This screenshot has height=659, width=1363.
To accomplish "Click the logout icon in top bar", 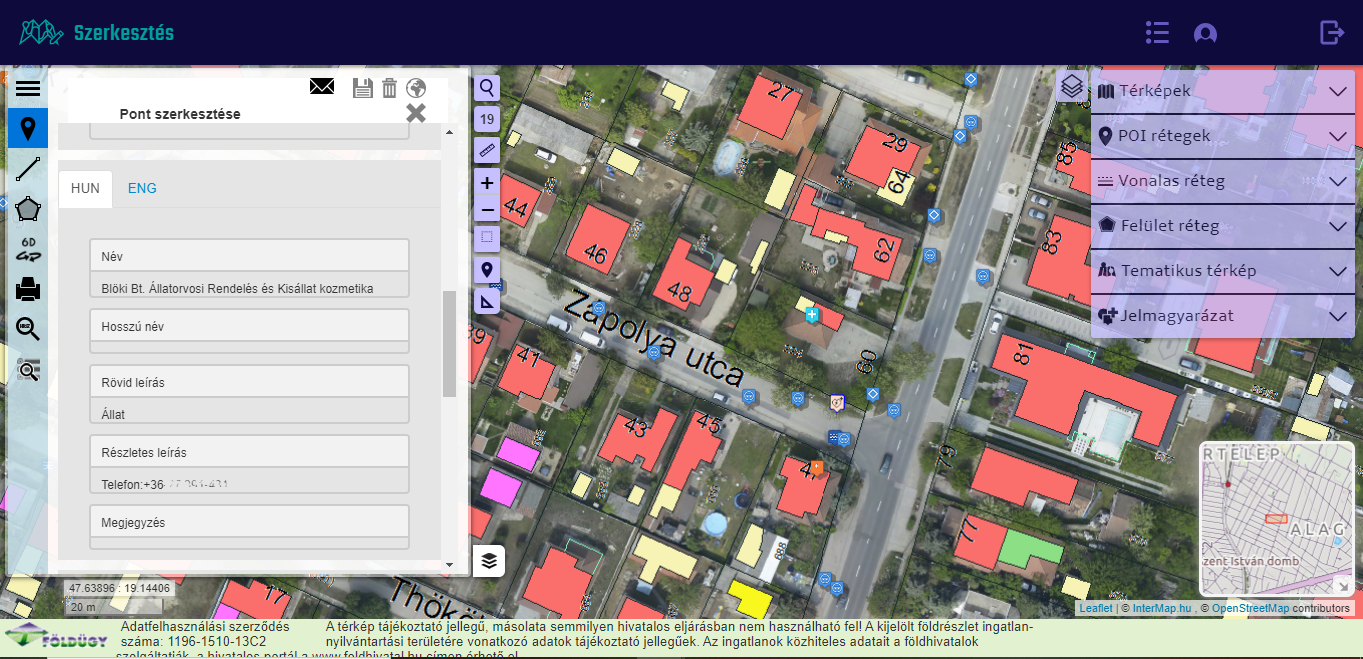I will coord(1332,33).
